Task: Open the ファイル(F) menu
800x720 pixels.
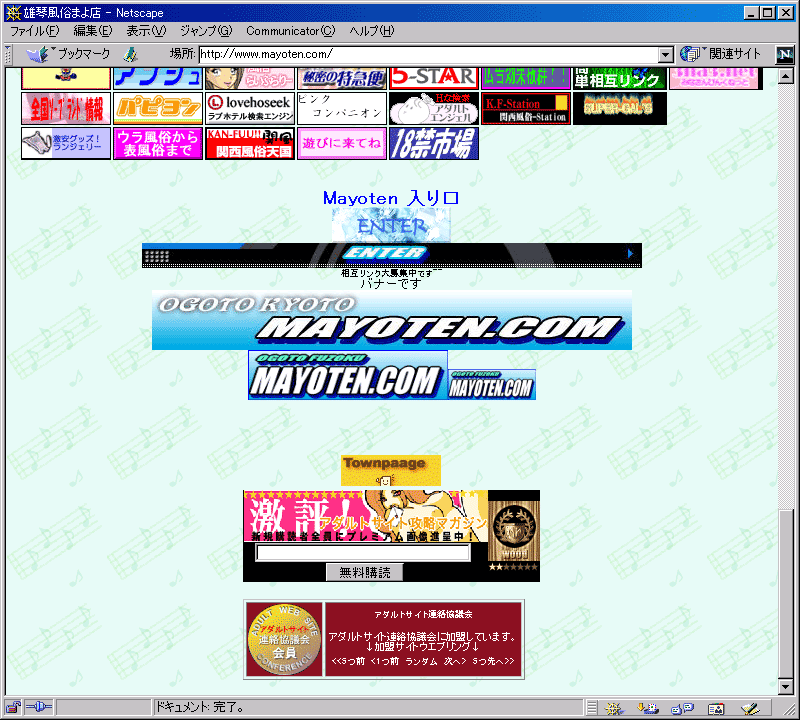Action: tap(35, 31)
